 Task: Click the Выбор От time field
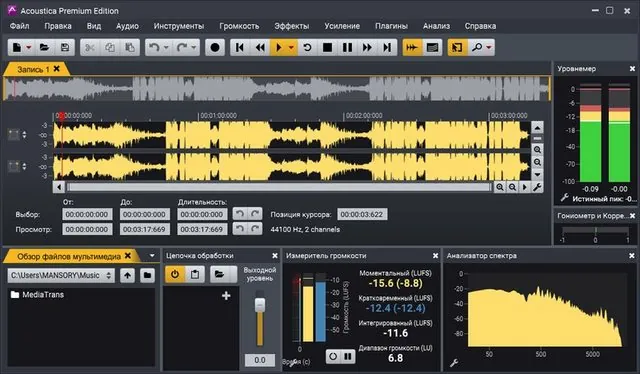(x=87, y=214)
